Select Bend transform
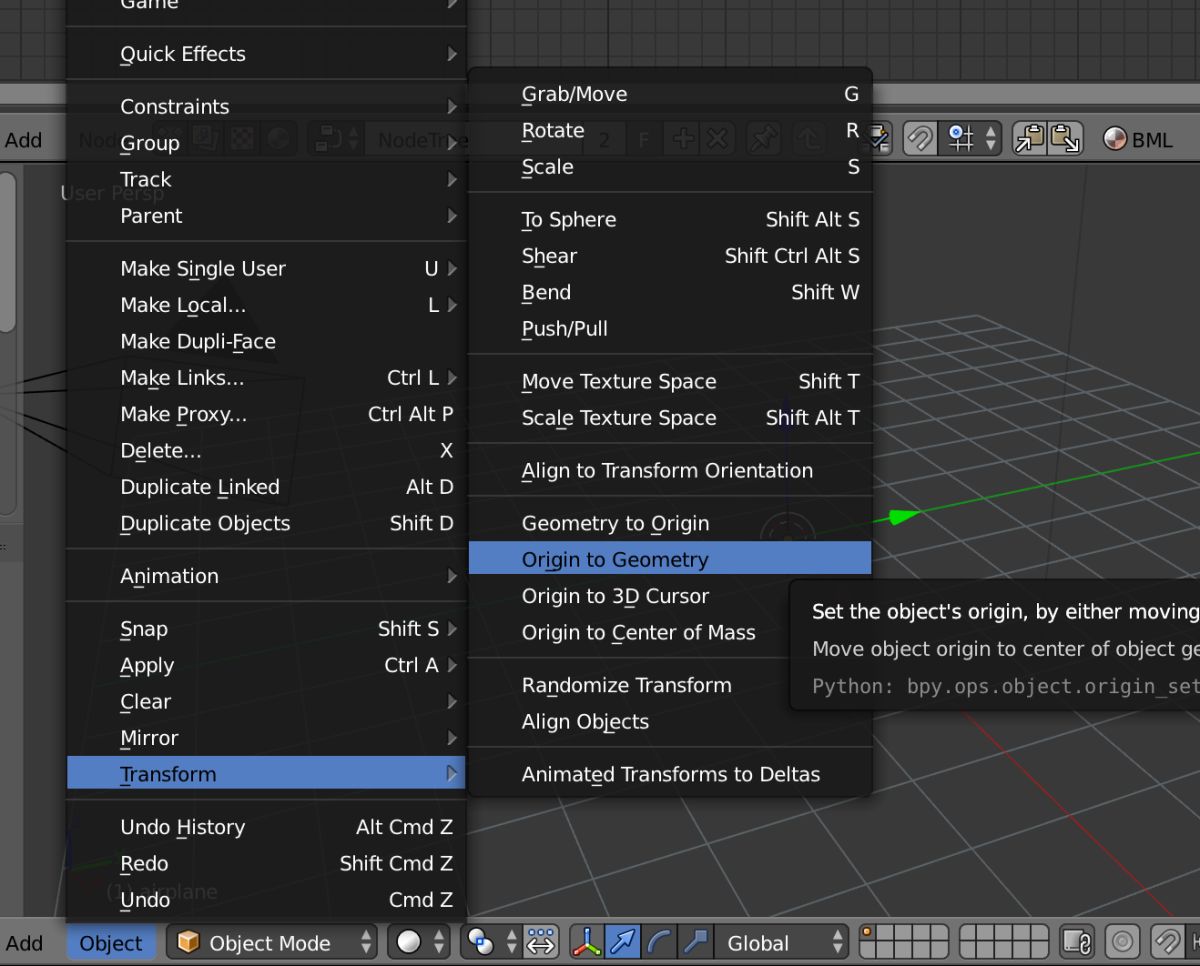This screenshot has width=1200, height=966. coord(670,292)
